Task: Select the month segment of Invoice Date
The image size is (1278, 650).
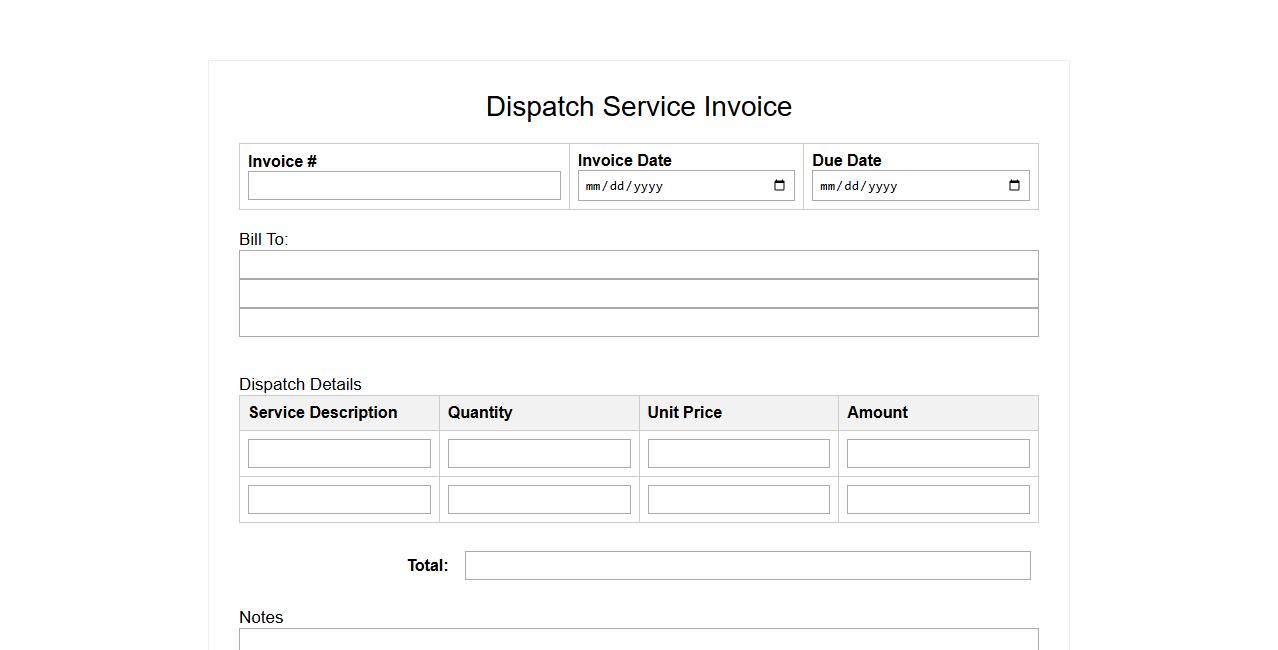Action: 593,186
